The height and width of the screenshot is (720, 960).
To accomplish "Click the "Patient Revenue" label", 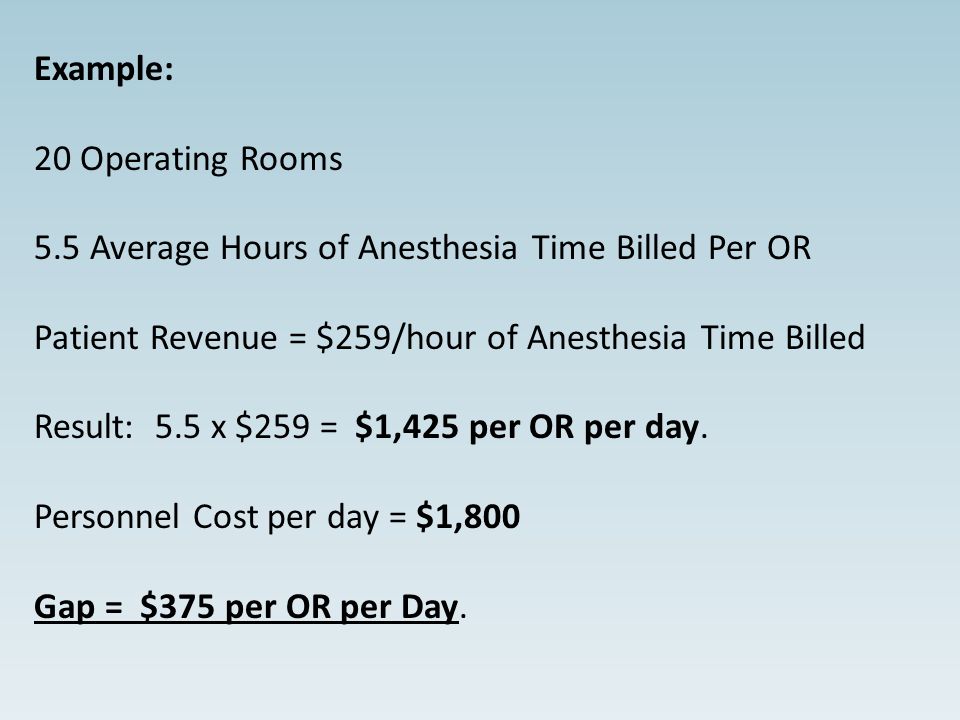I will pyautogui.click(x=156, y=338).
